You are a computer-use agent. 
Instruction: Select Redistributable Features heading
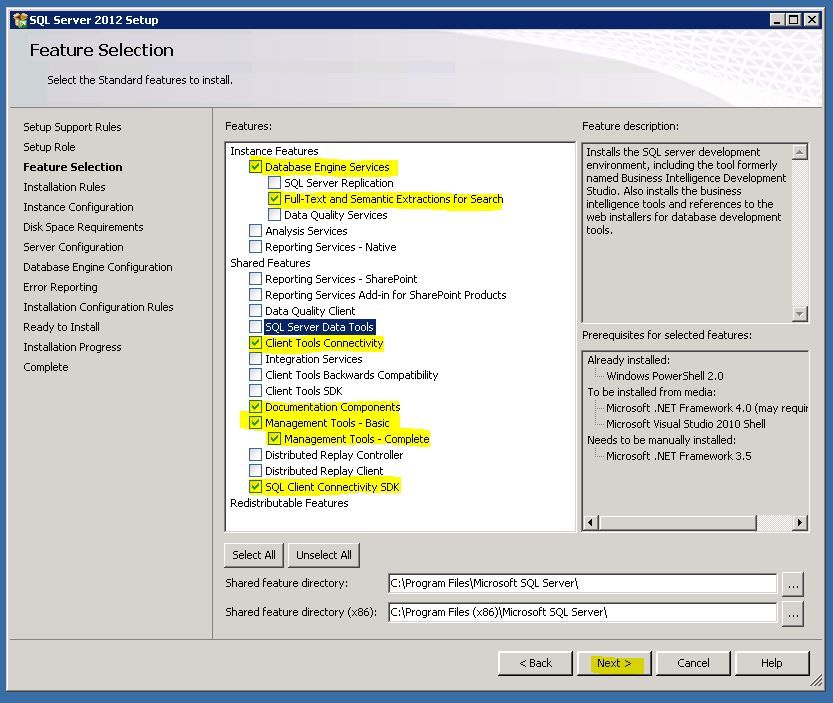coord(289,503)
